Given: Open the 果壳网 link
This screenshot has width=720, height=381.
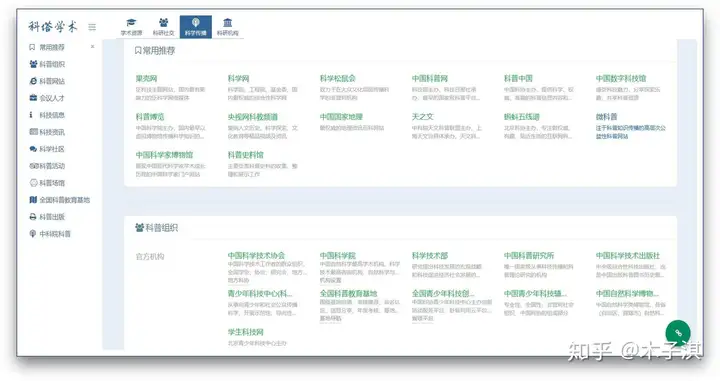Looking at the screenshot, I should point(146,79).
